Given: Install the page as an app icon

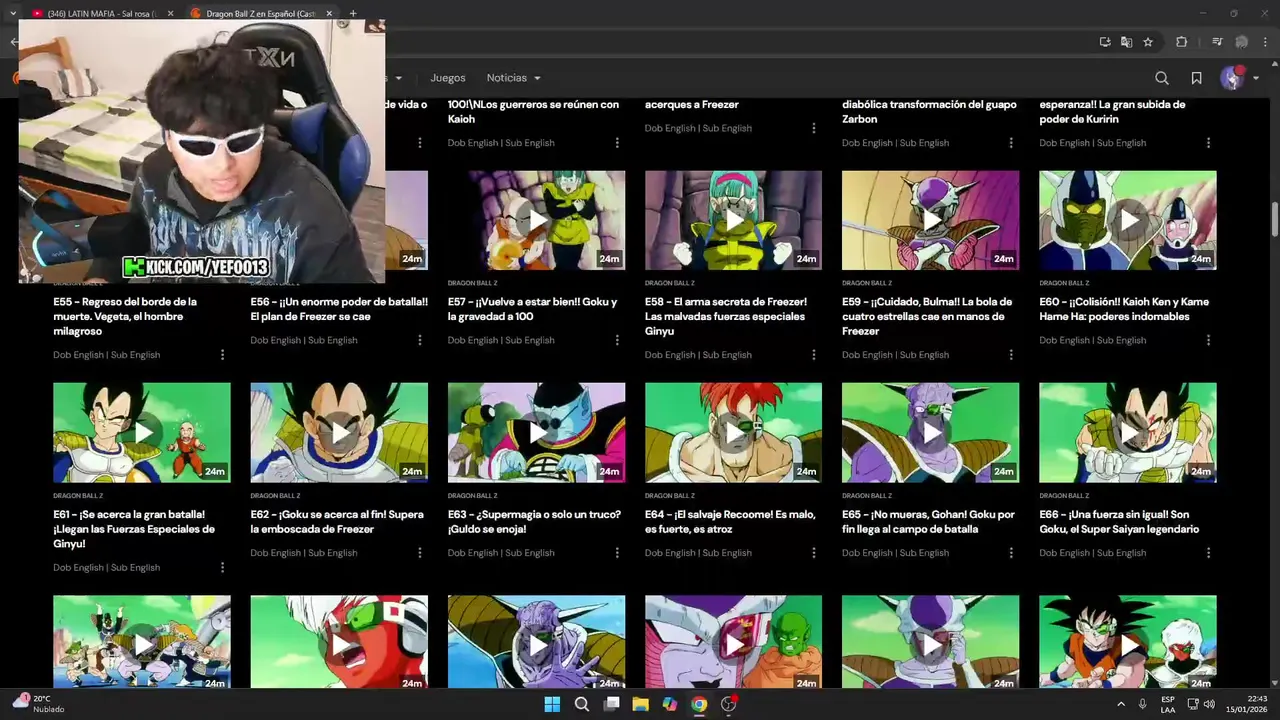Looking at the screenshot, I should point(1104,42).
